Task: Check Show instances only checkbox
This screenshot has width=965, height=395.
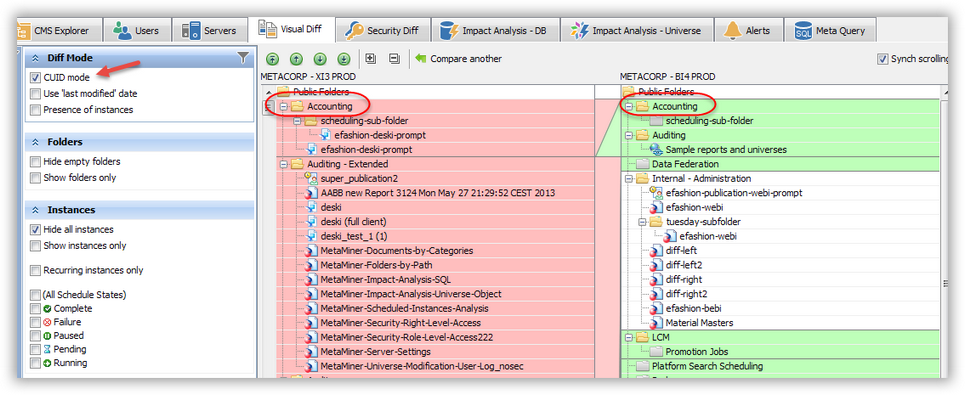Action: [35, 245]
